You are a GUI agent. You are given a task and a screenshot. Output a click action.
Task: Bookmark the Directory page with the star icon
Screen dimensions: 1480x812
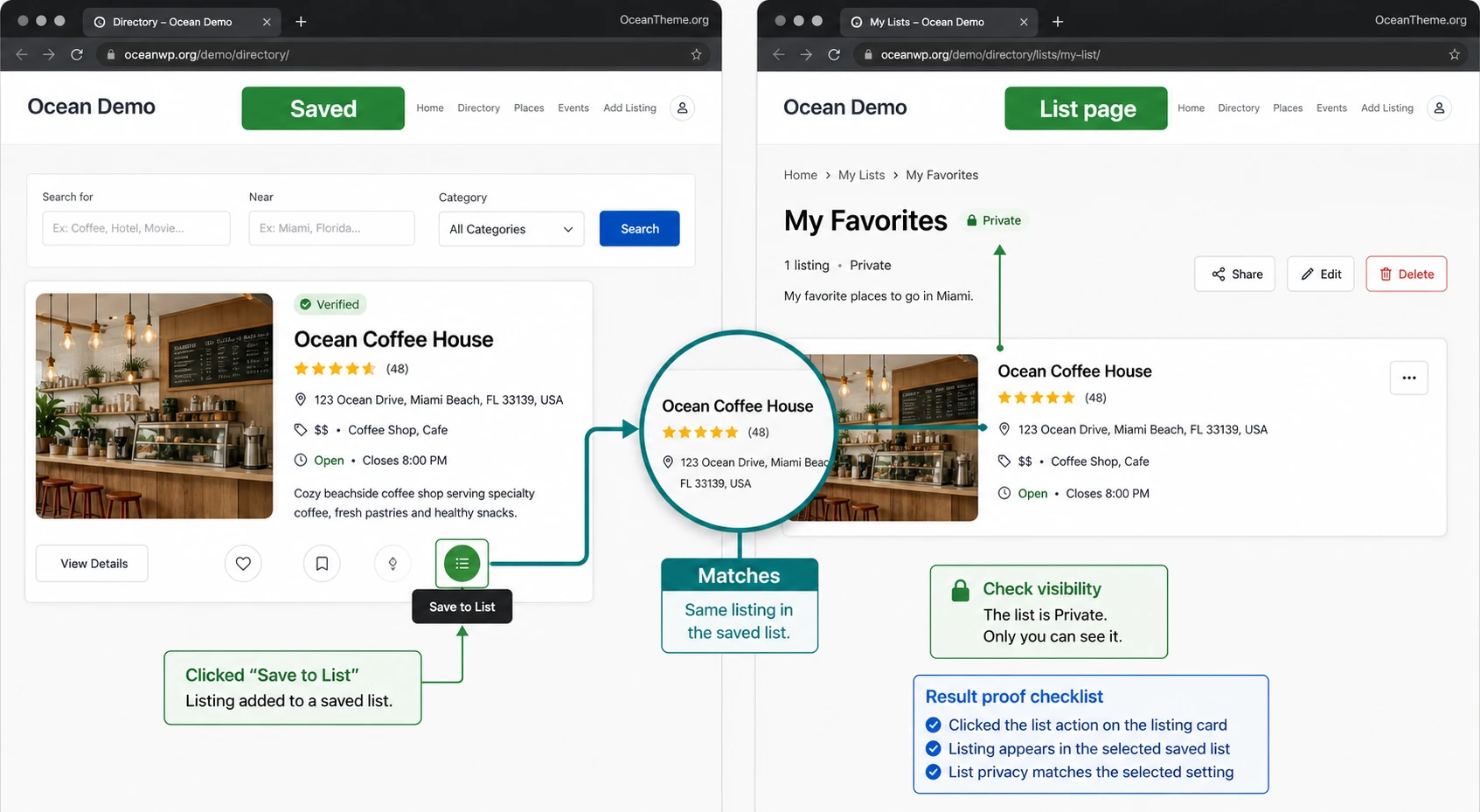pos(697,54)
